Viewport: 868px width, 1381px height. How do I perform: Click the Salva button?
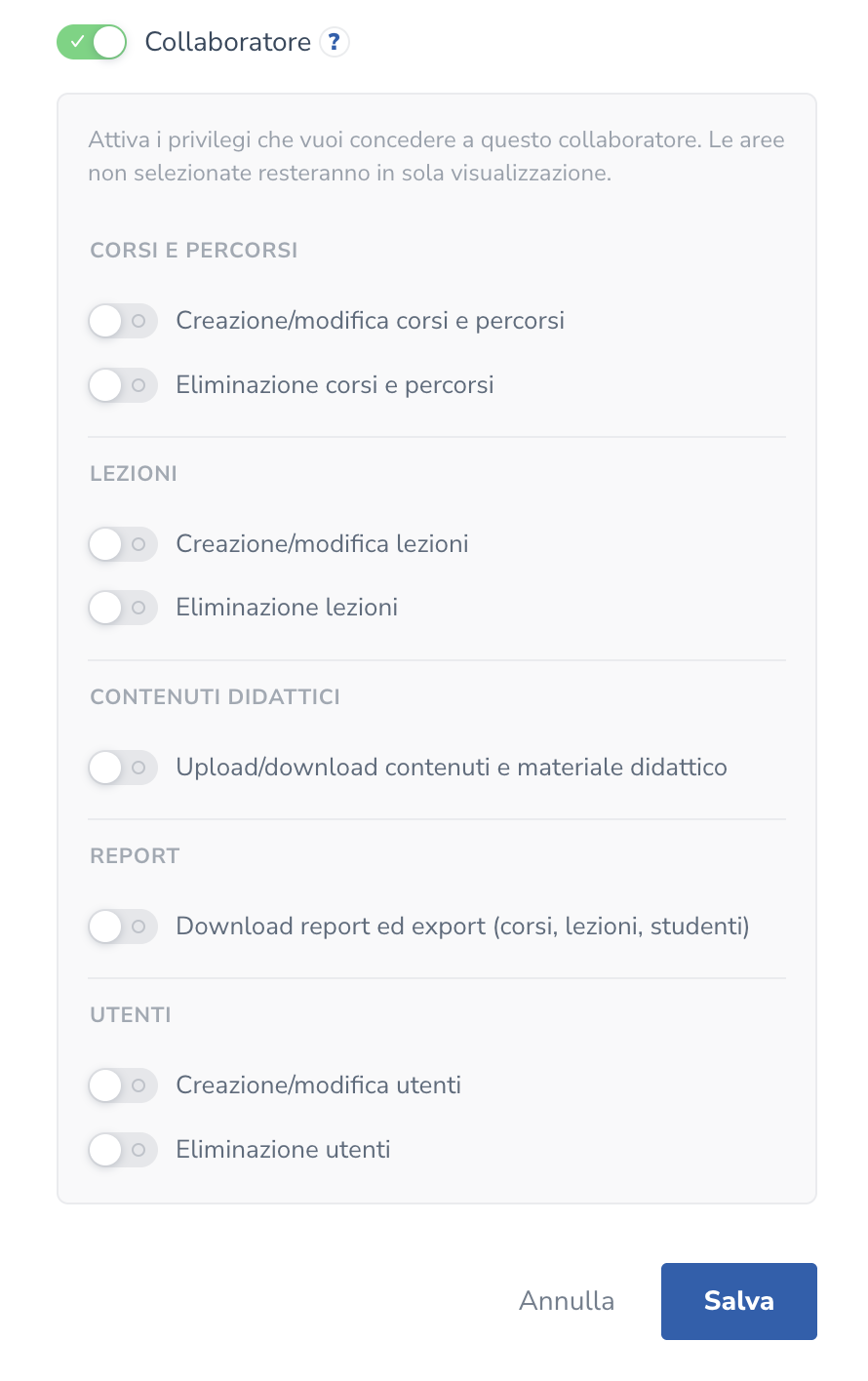pos(739,1301)
